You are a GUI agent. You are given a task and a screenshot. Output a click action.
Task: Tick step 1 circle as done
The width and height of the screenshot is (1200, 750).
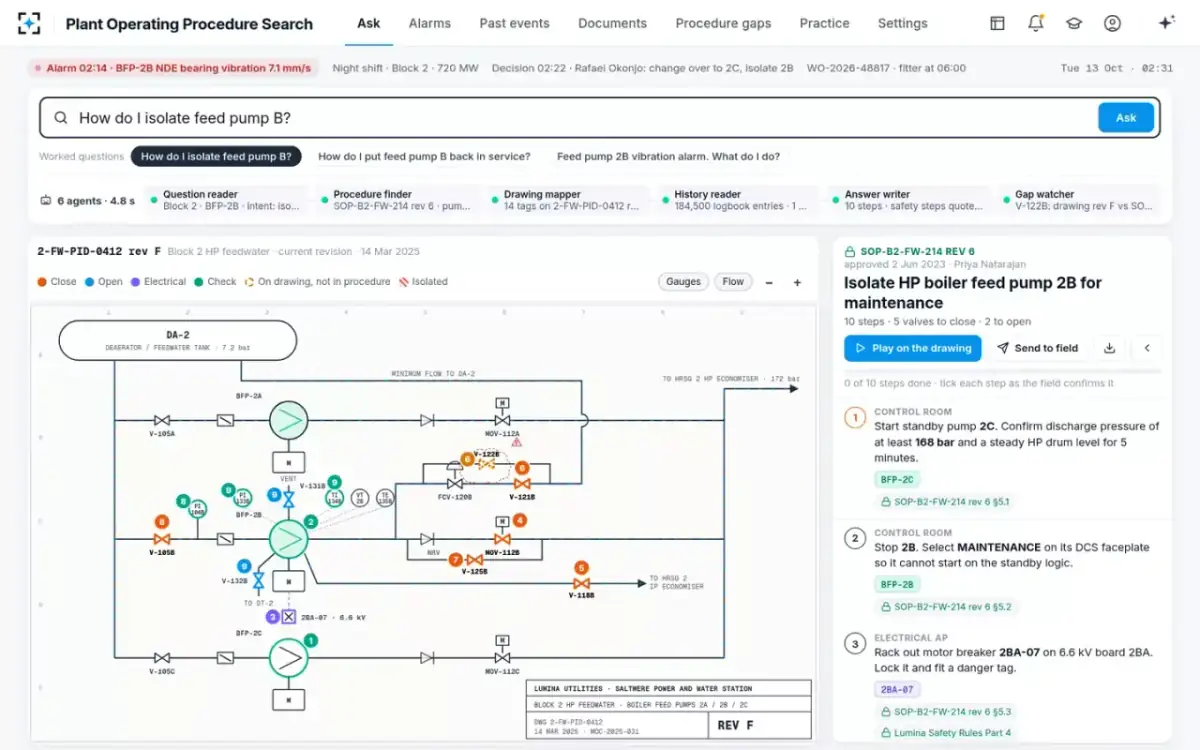click(855, 418)
